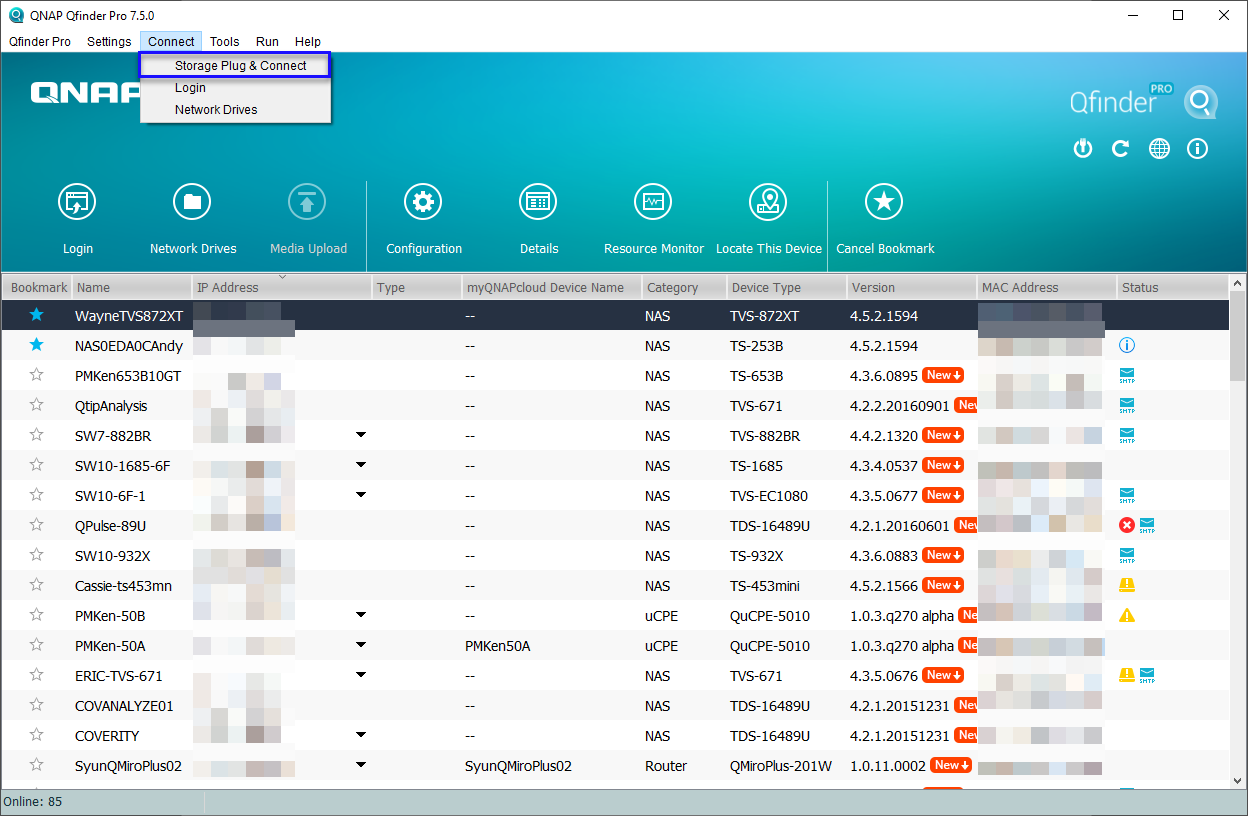Open the Qfinder Pro menu
The image size is (1248, 816).
[x=40, y=42]
